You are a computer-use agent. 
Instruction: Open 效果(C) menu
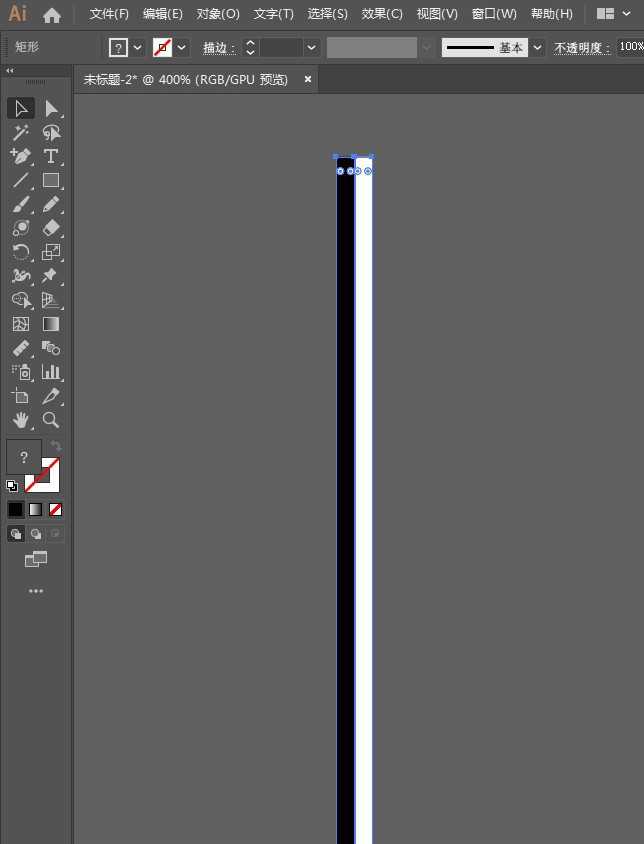pyautogui.click(x=382, y=14)
